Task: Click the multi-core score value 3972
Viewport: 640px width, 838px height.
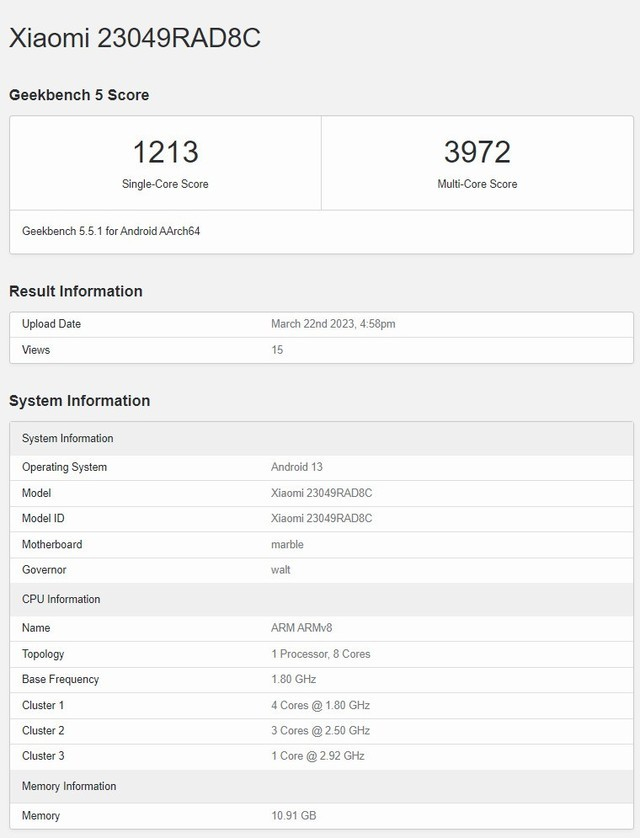Action: pyautogui.click(x=477, y=152)
